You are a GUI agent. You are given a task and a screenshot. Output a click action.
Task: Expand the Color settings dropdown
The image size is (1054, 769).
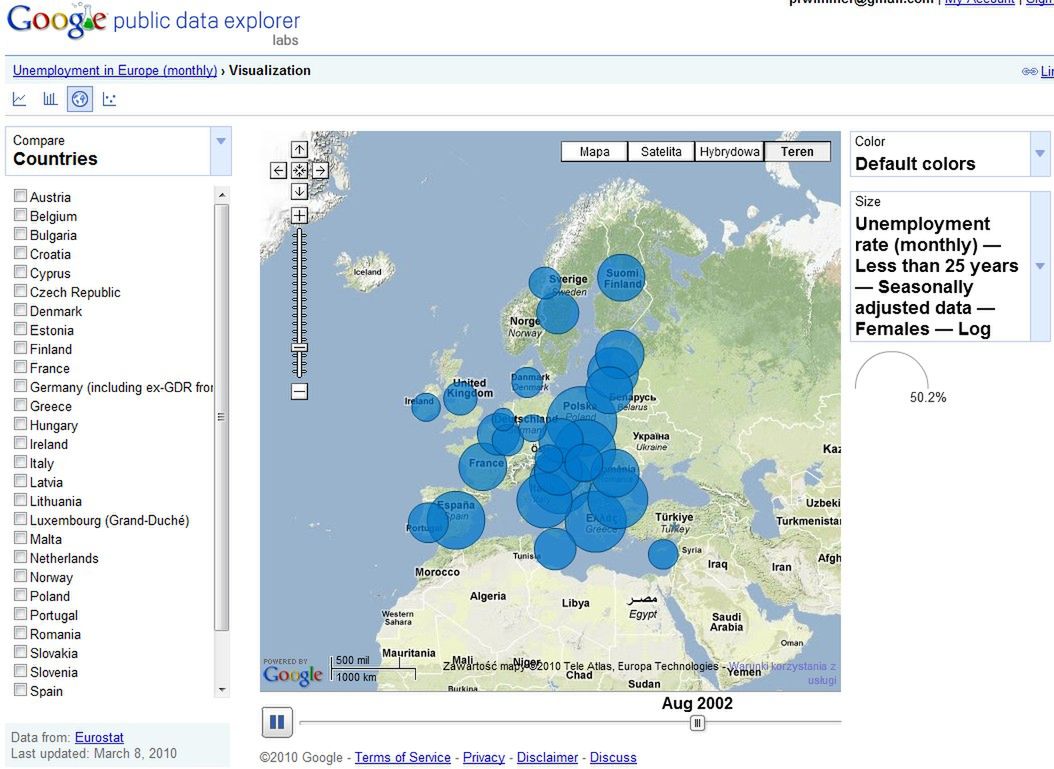click(x=1038, y=155)
